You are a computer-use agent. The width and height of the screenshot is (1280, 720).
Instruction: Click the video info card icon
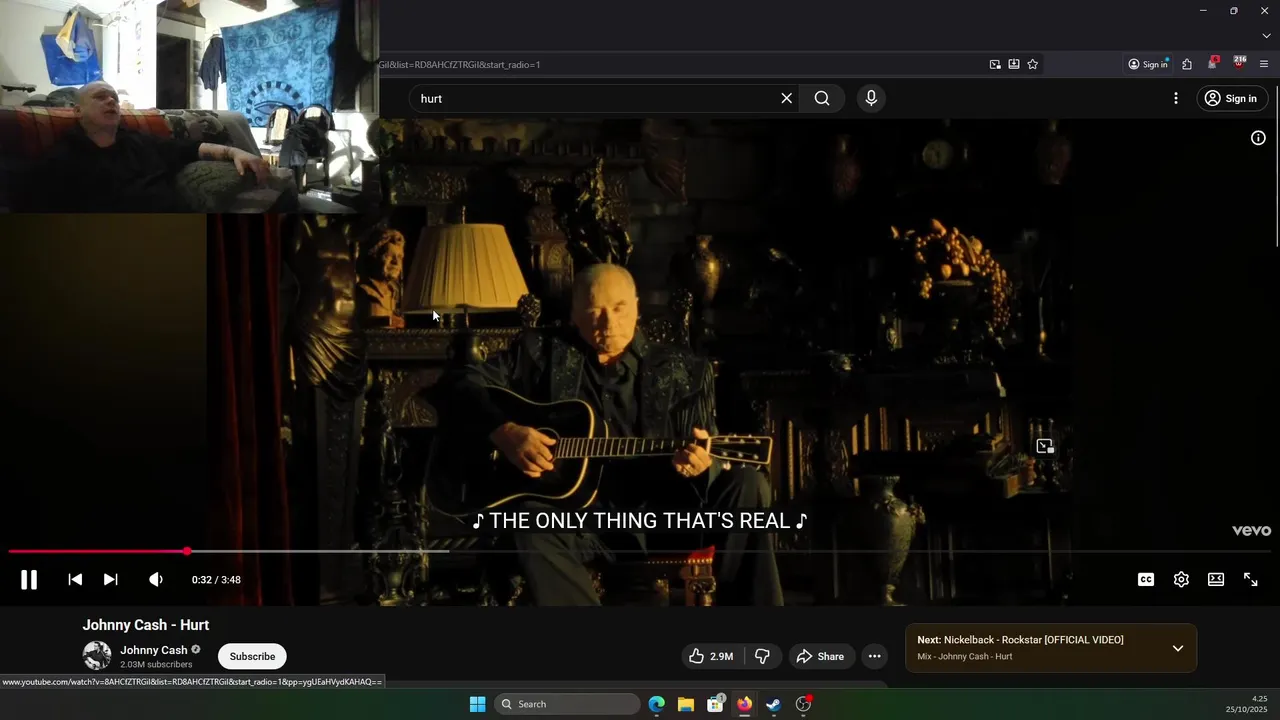click(x=1258, y=138)
